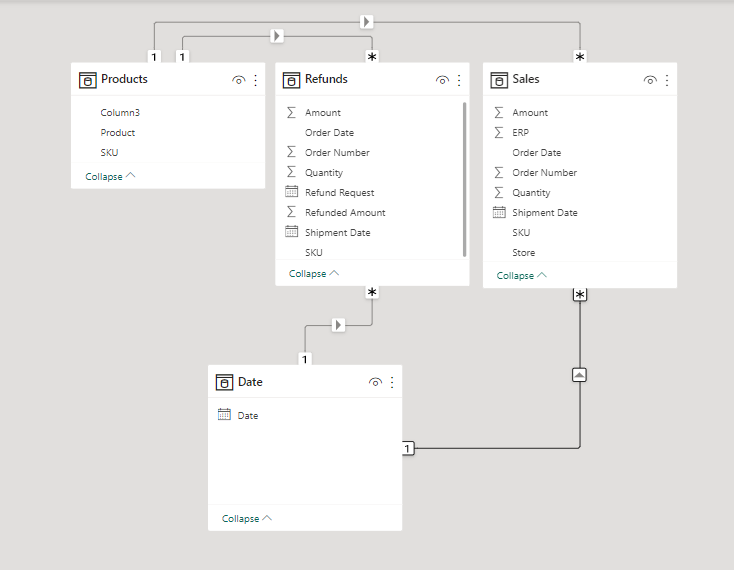Screen dimensions: 734x570
Task: Click sigma icon beside Sales Amount
Action: click(x=499, y=112)
